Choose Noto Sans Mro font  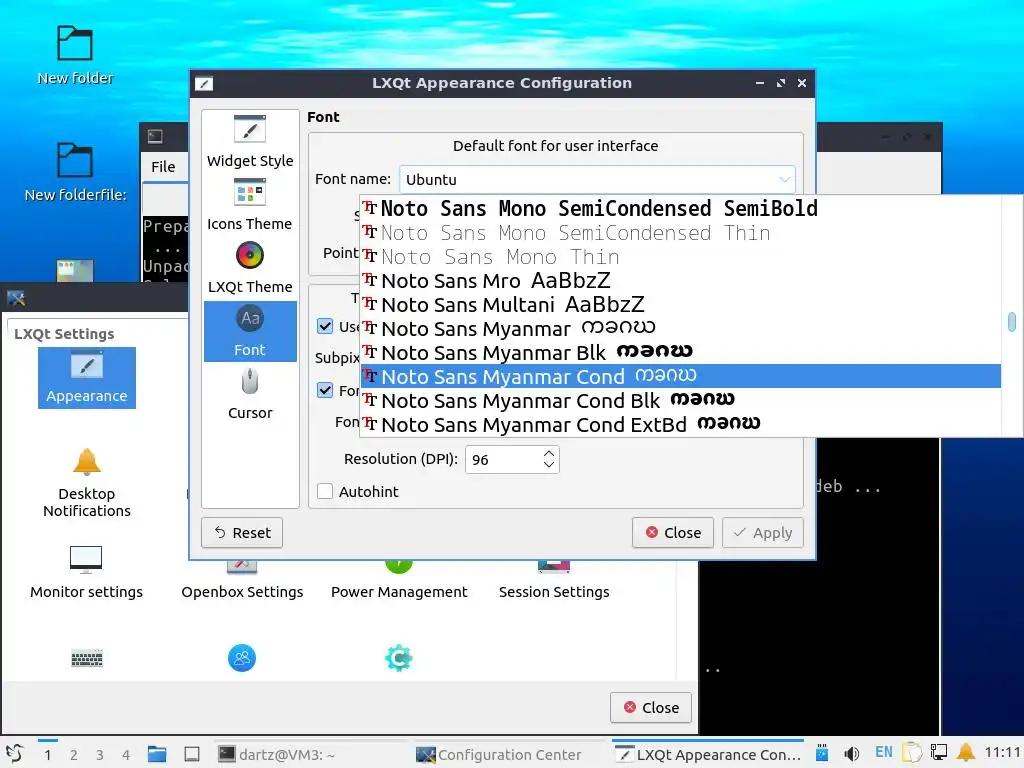tap(680, 281)
